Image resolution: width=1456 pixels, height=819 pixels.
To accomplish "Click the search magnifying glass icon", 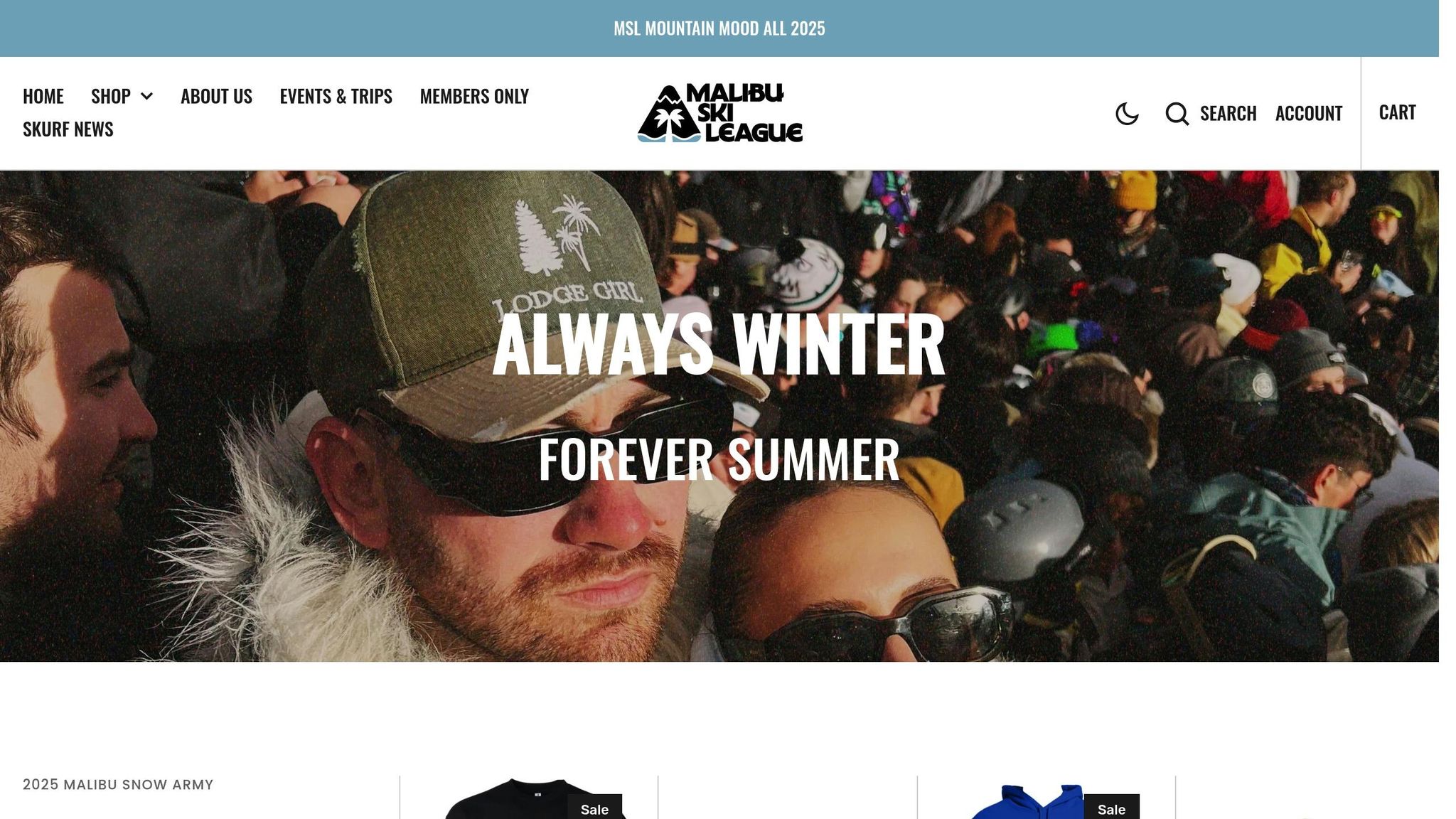I will (1177, 114).
